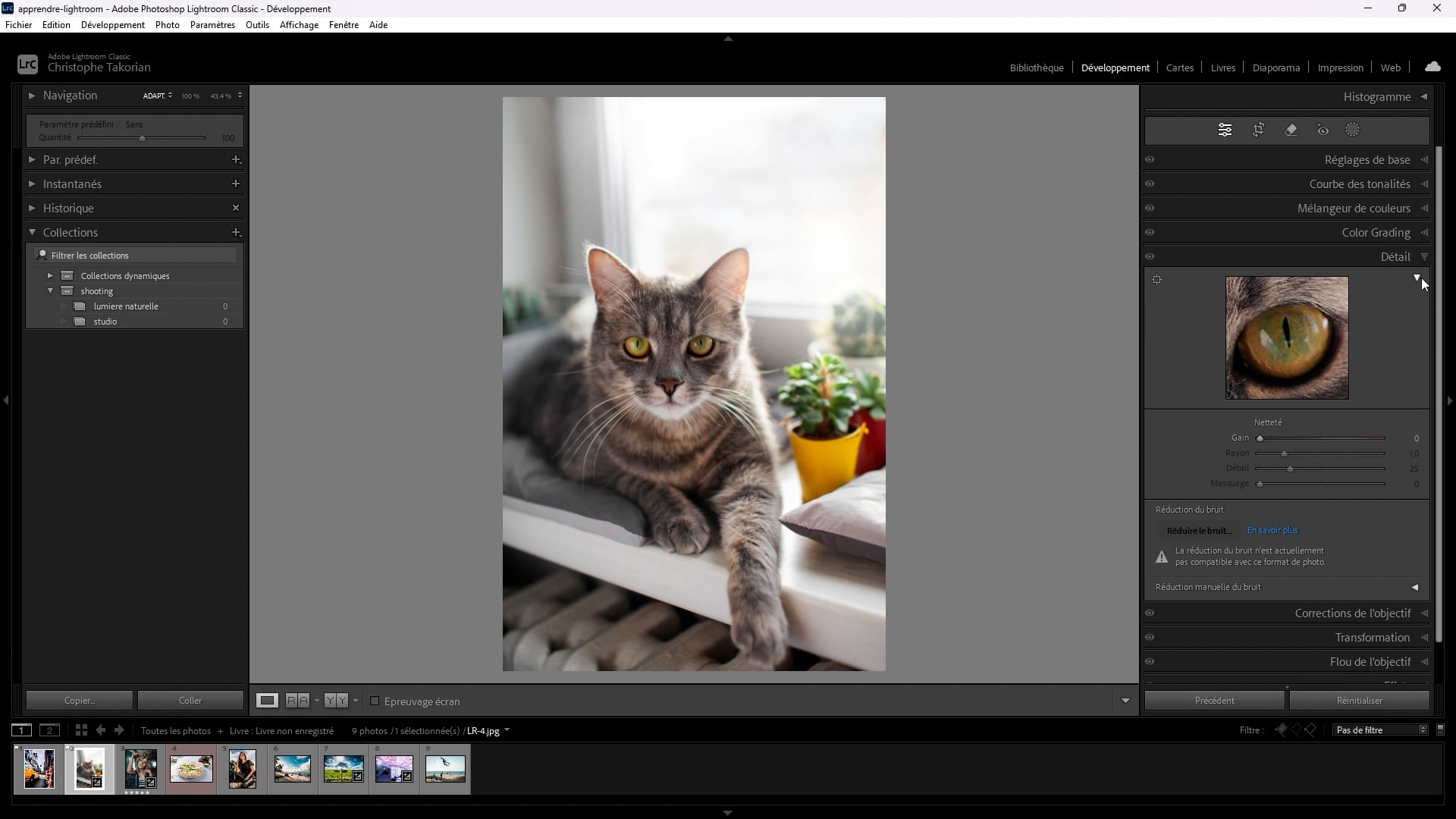Enable the Epreuvage écran checkbox
This screenshot has height=819, width=1456.
pyautogui.click(x=375, y=701)
